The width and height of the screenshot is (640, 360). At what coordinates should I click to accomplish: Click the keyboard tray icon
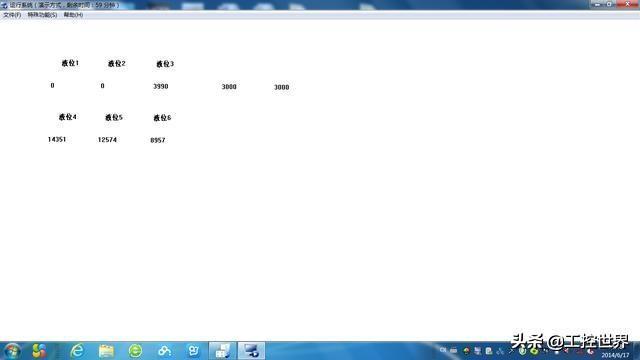click(x=454, y=351)
